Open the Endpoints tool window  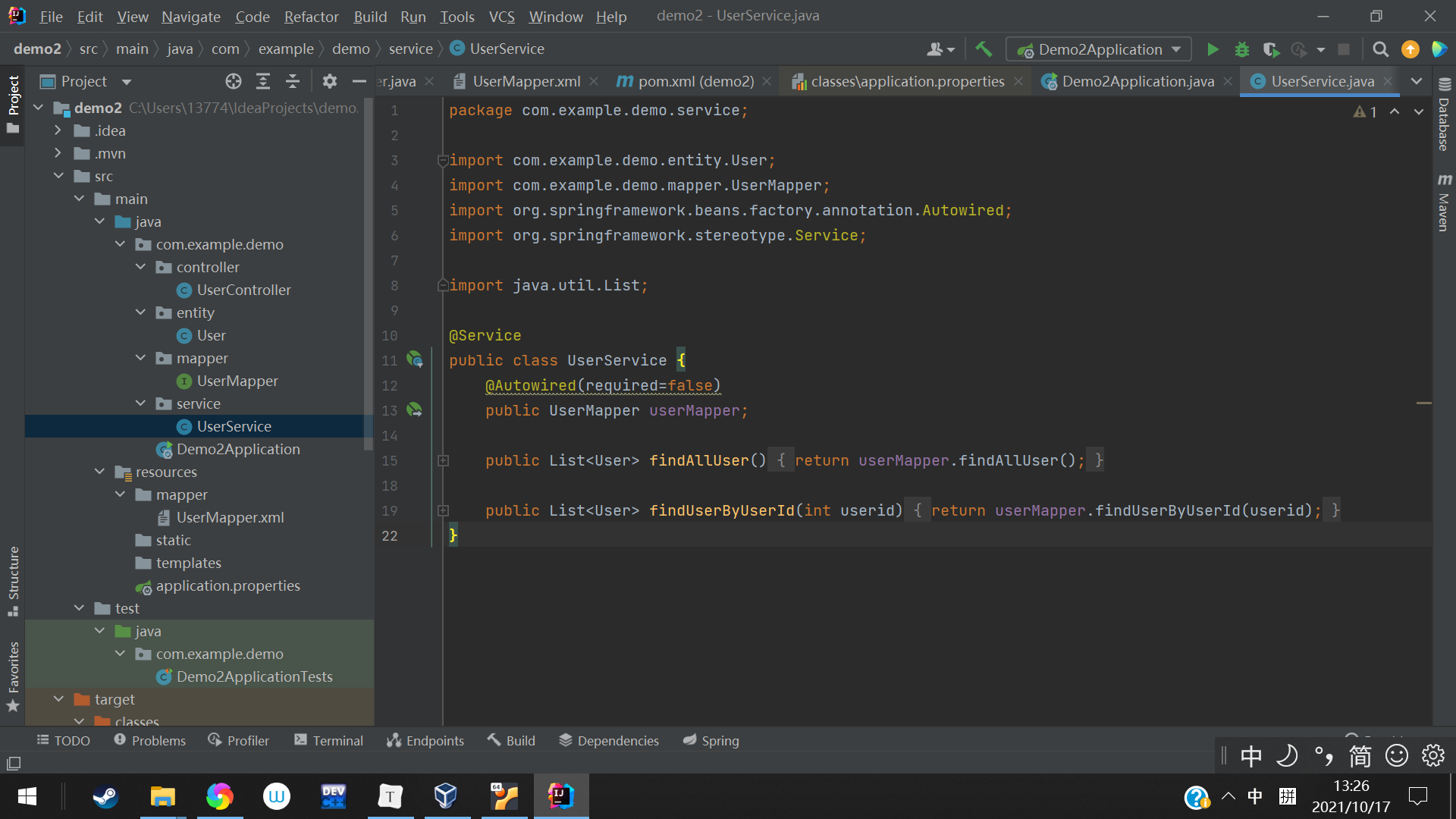[425, 740]
